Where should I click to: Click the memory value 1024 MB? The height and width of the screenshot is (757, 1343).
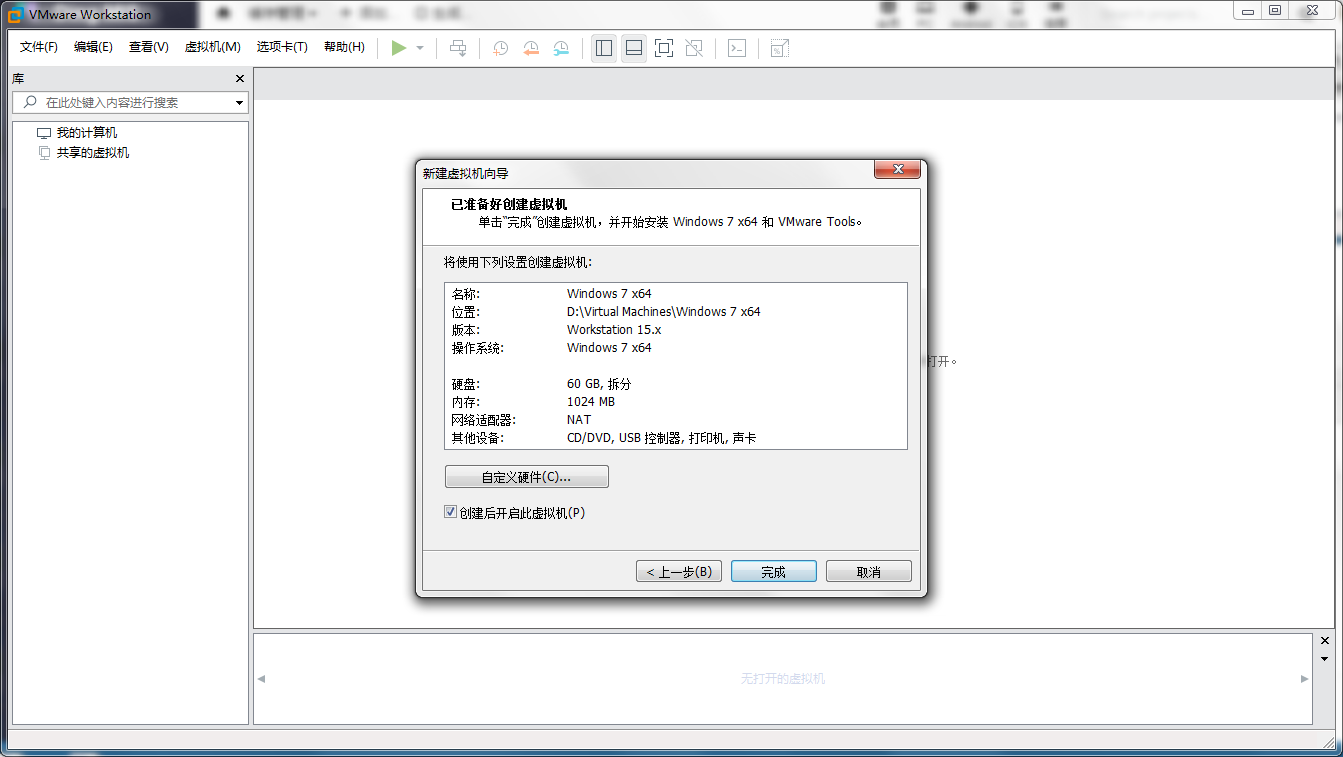click(x=591, y=402)
